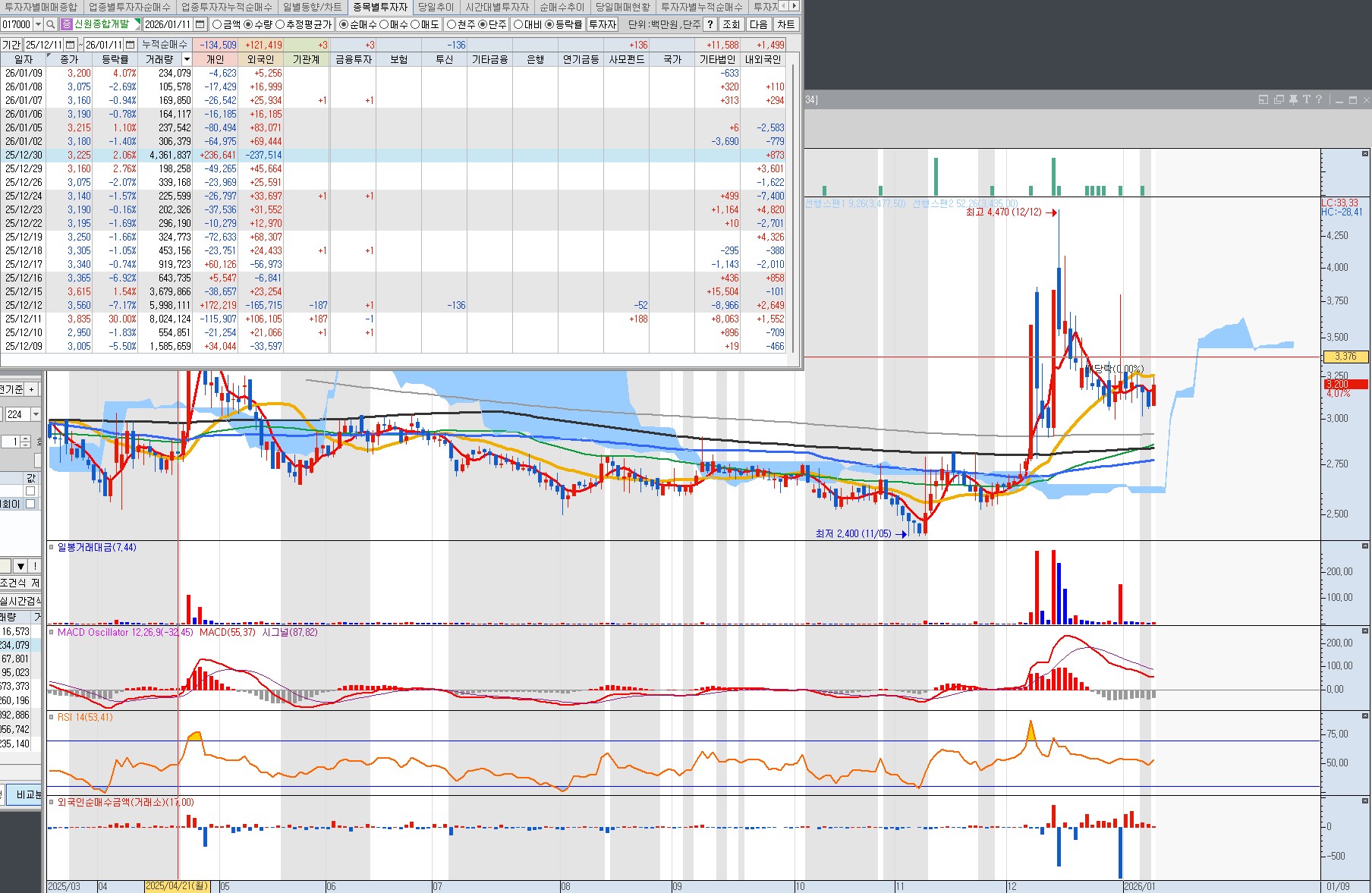
Task: Close the RSI 14 indicator pane
Action: [1365, 715]
